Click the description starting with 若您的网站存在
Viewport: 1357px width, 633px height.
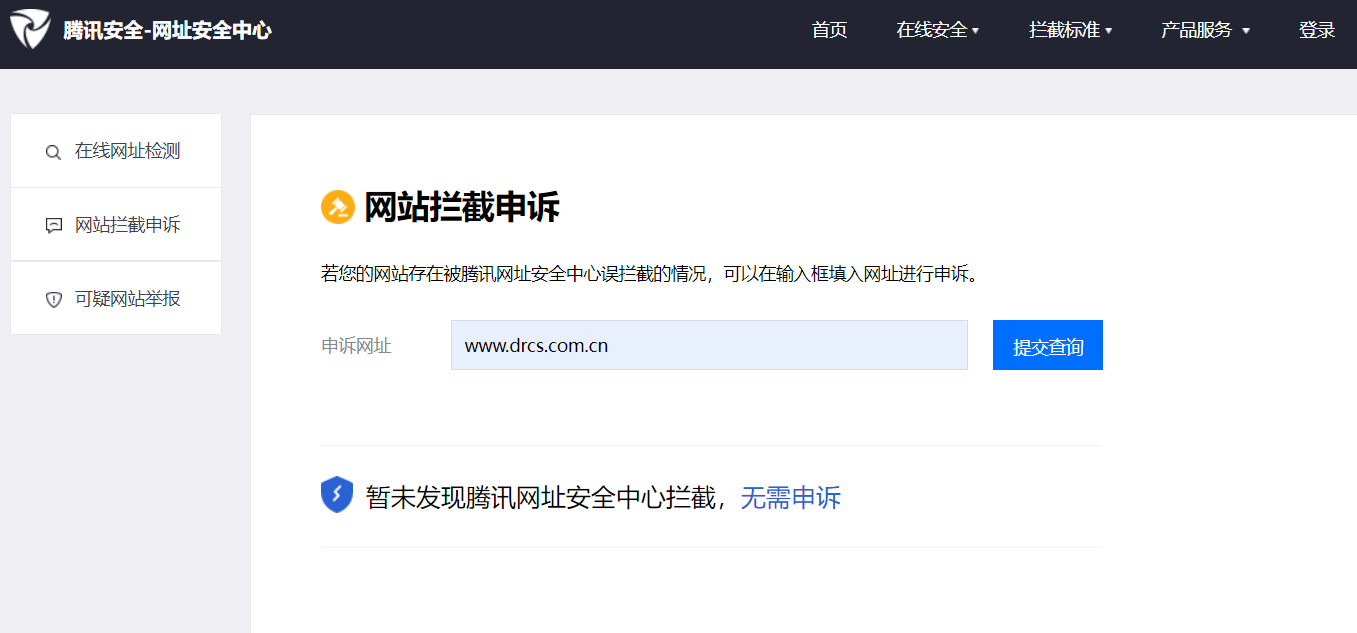[649, 273]
